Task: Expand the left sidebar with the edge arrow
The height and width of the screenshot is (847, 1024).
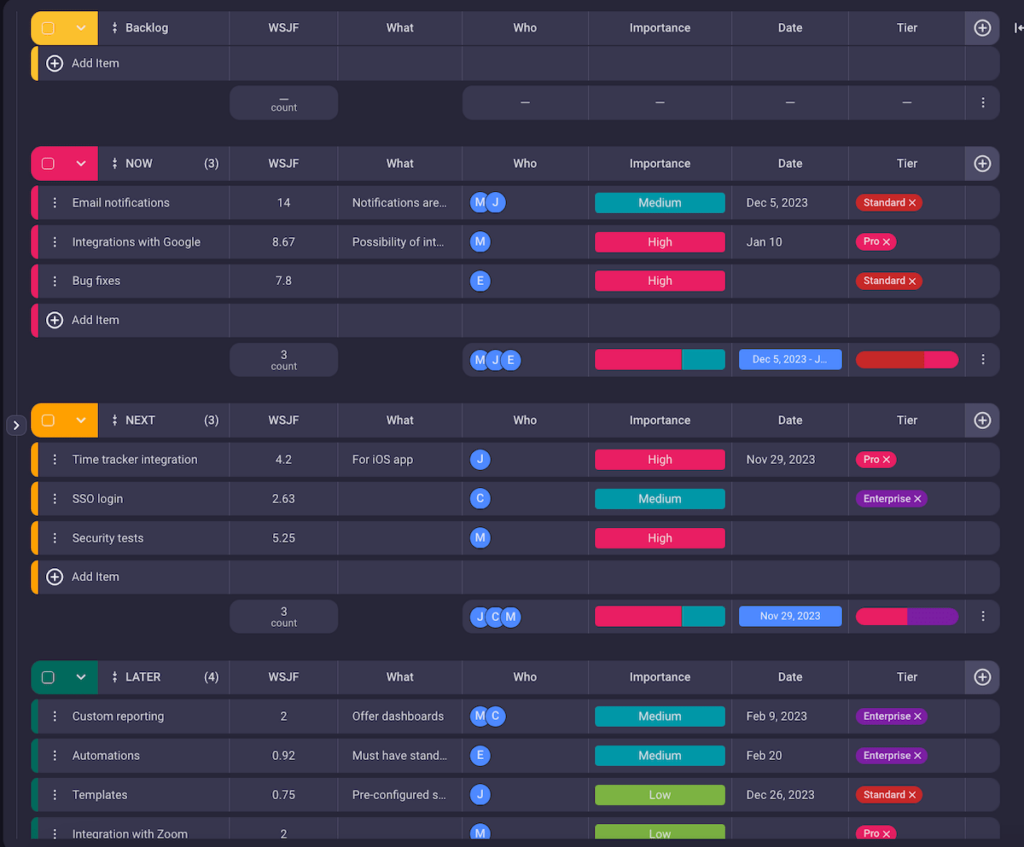Action: click(16, 424)
